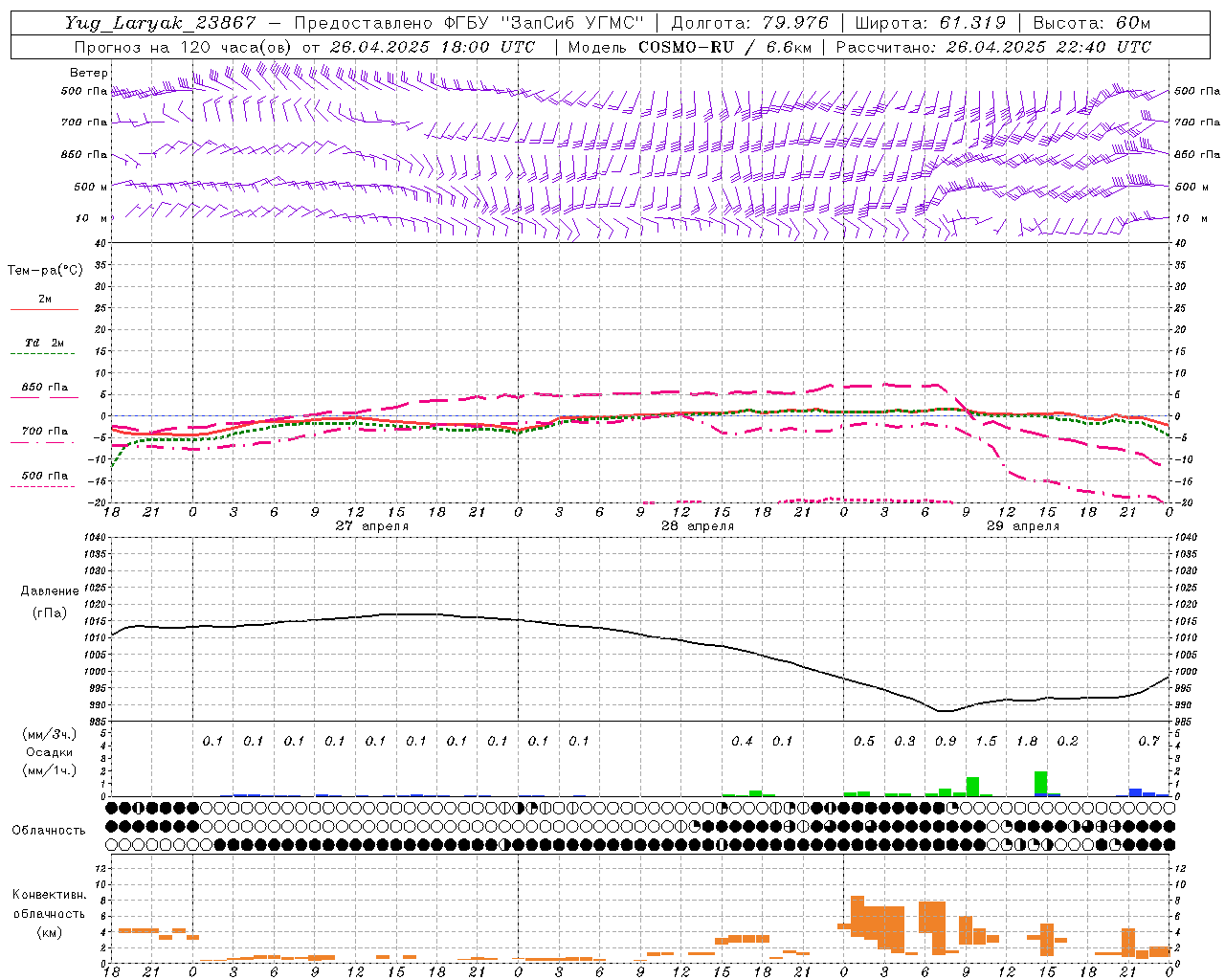Viewport: 1225px width, 980px height.
Task: Select the (мм/3ч.) precipitation unit label
Action: [49, 734]
